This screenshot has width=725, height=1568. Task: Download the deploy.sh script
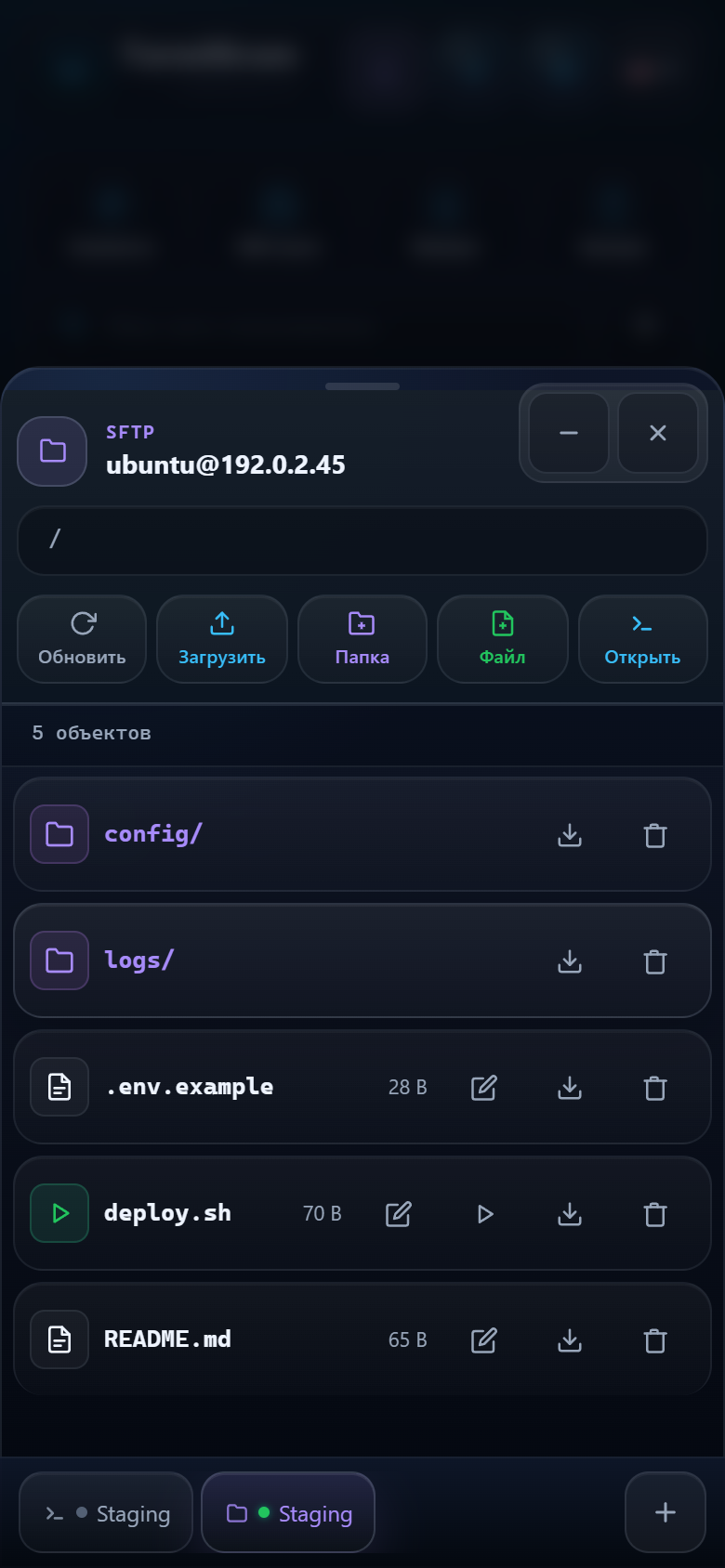[x=570, y=1214]
